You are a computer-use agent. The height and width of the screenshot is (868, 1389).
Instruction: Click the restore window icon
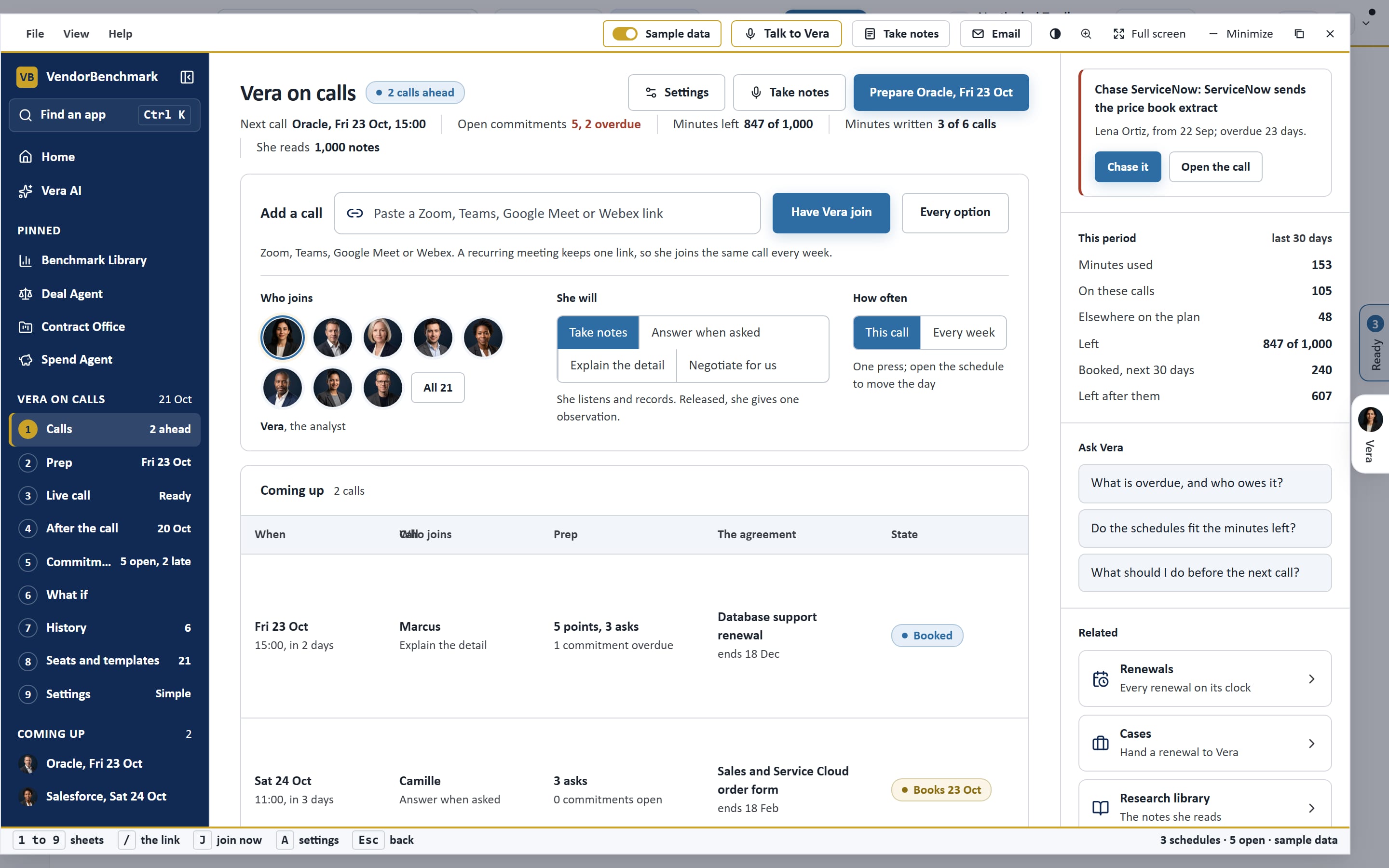pyautogui.click(x=1299, y=34)
